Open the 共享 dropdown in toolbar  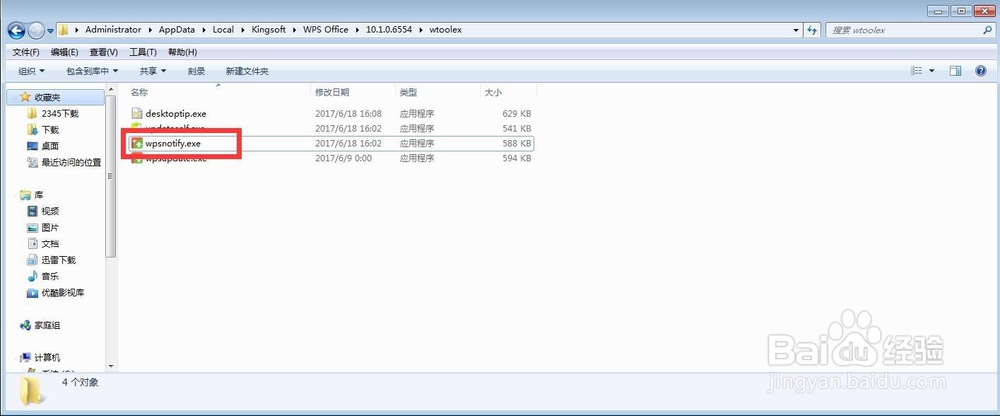tap(152, 71)
